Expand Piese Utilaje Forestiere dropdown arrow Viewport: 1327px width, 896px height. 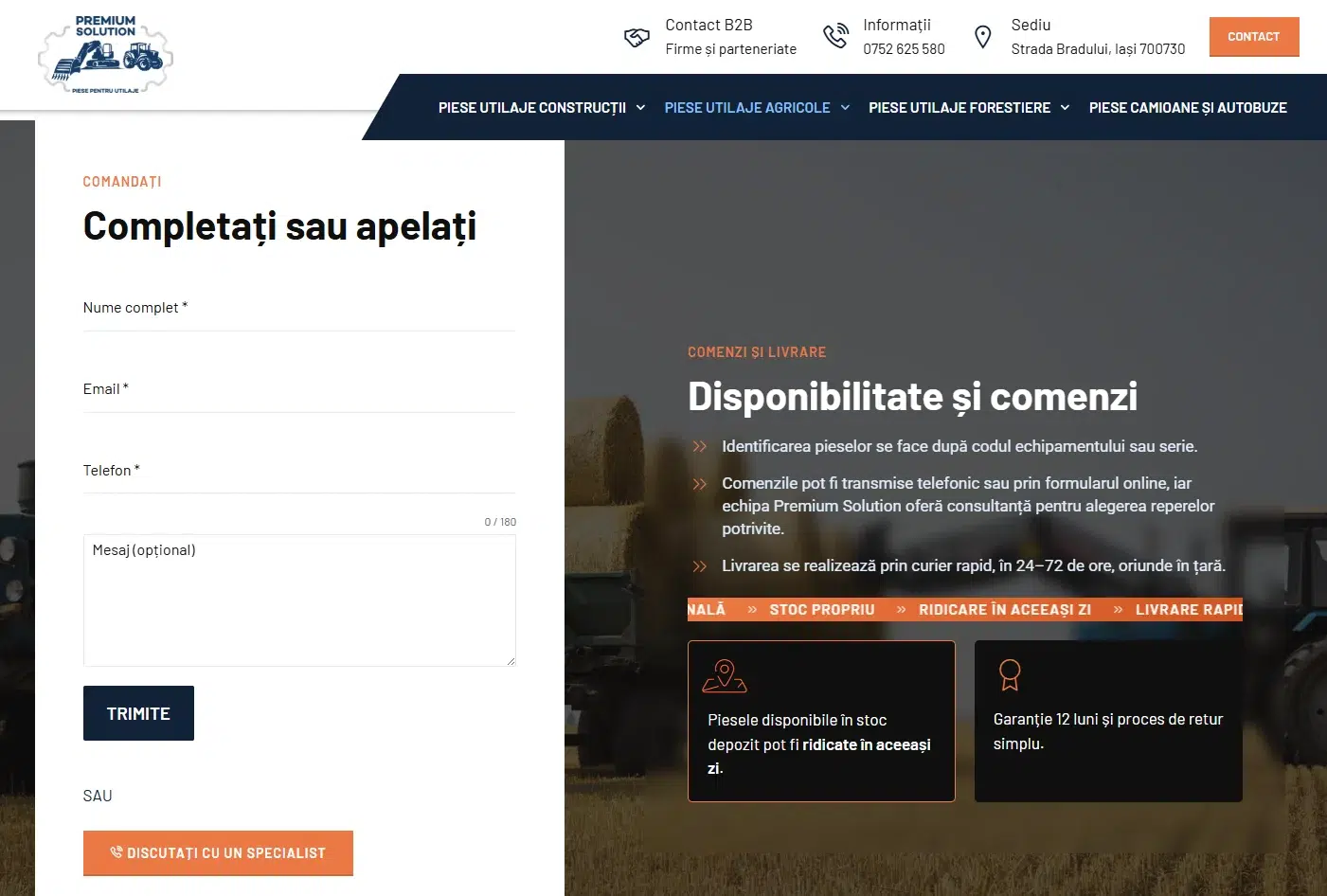1066,108
